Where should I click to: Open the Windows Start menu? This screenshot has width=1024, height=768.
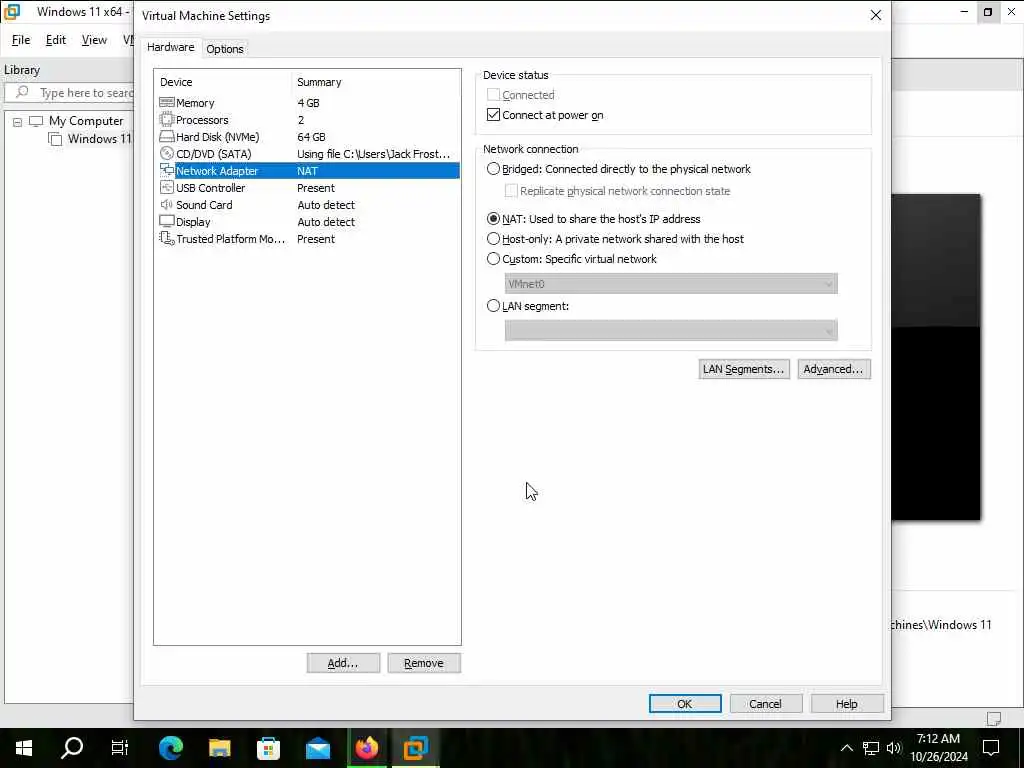pyautogui.click(x=24, y=748)
